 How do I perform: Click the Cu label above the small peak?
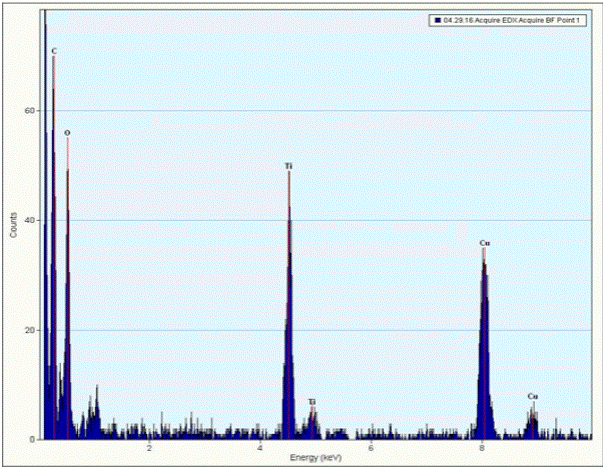533,396
